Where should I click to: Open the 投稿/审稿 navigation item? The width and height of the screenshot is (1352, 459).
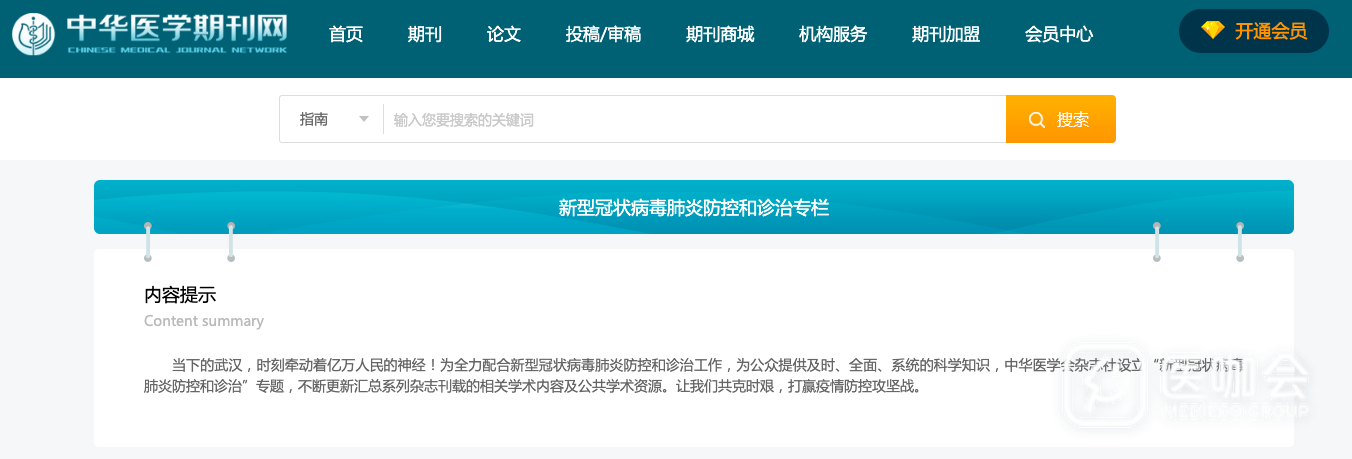click(x=603, y=35)
